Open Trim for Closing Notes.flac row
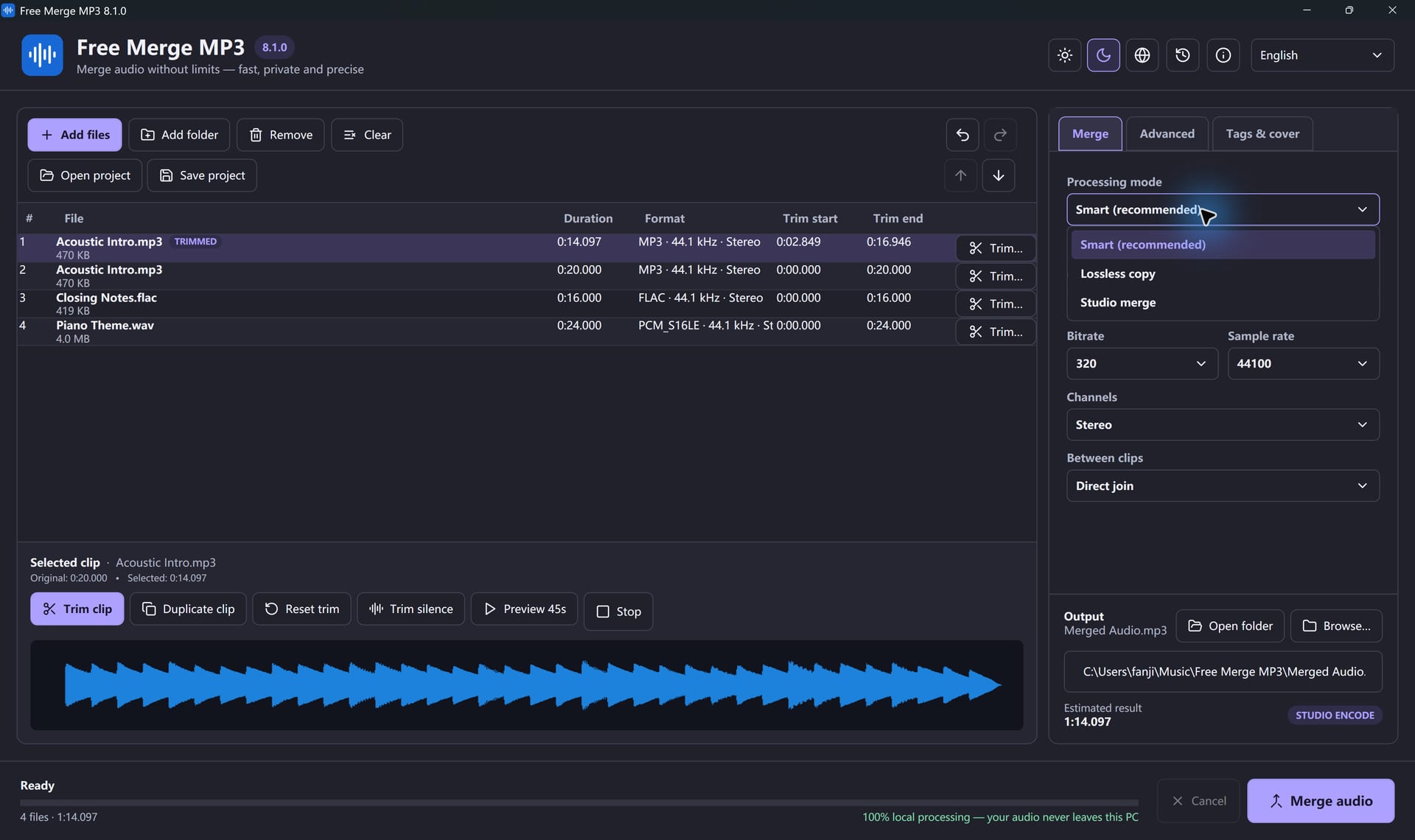Image resolution: width=1415 pixels, height=840 pixels. pos(995,304)
